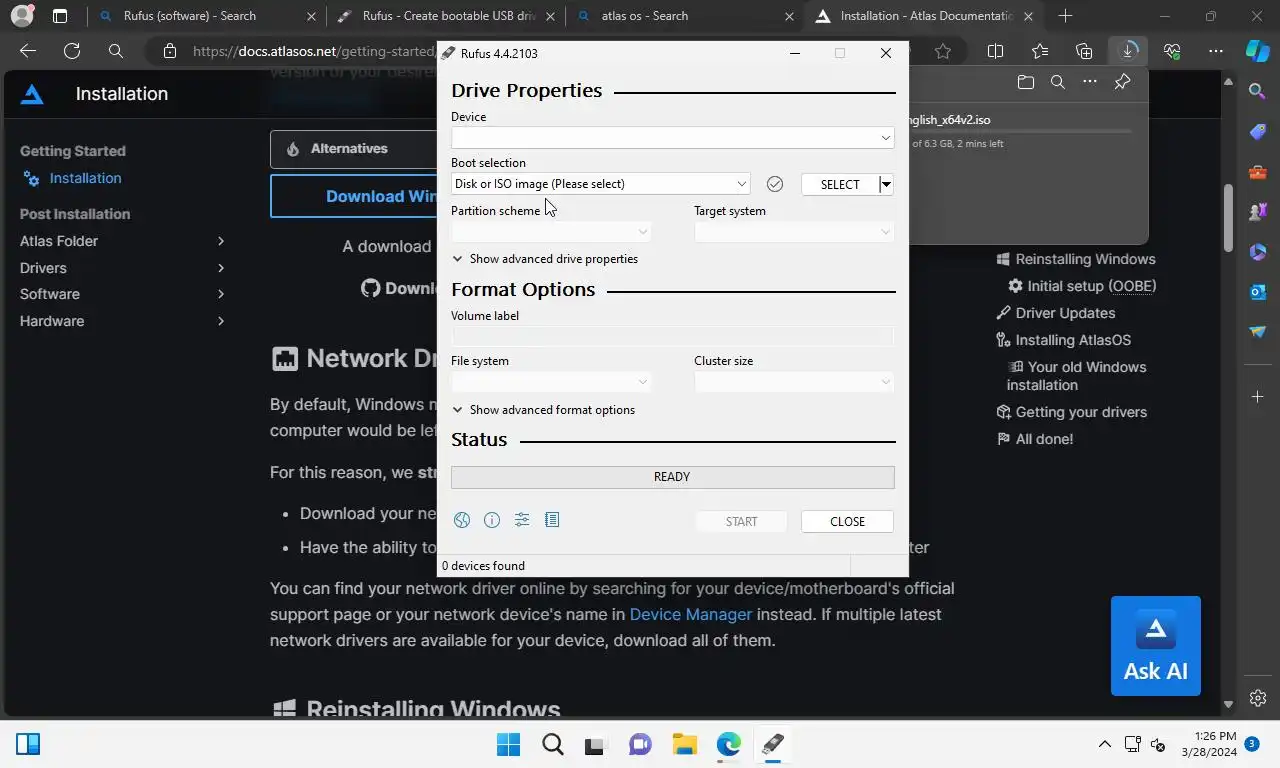This screenshot has width=1280, height=768.
Task: Go back in Edge browser
Action: pyautogui.click(x=28, y=51)
